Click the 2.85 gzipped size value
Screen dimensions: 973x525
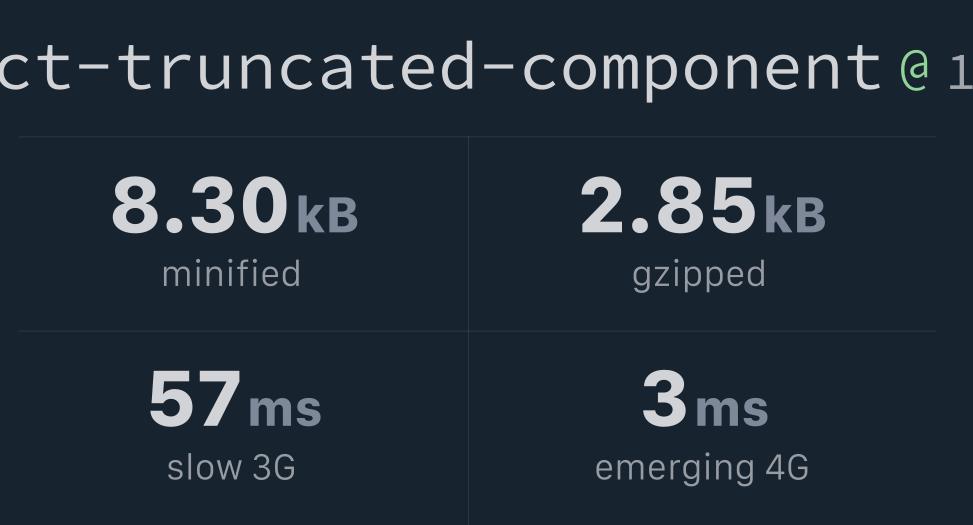click(668, 205)
